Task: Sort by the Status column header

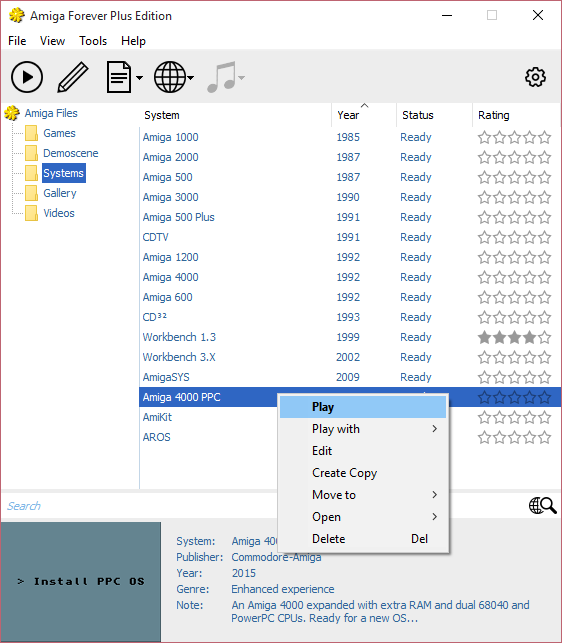Action: click(434, 115)
